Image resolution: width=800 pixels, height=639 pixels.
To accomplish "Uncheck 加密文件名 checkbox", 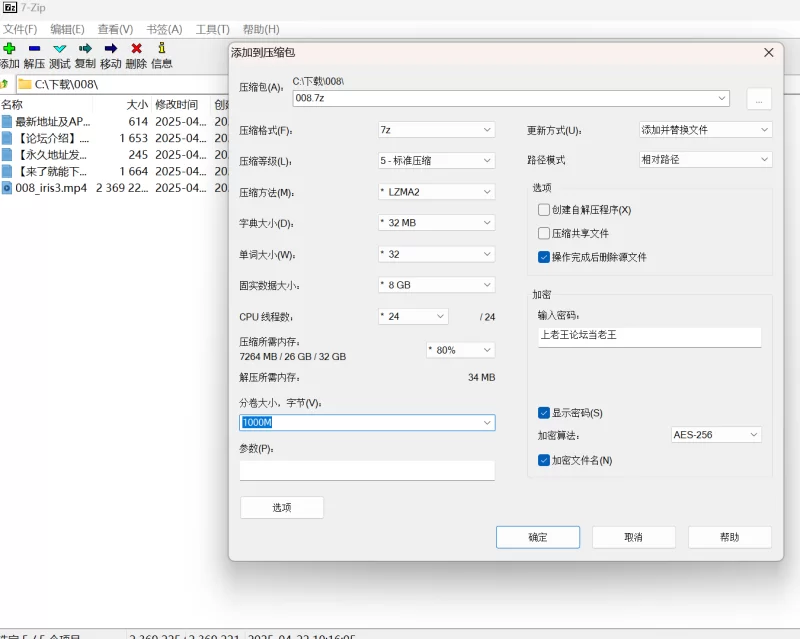I will pos(544,460).
